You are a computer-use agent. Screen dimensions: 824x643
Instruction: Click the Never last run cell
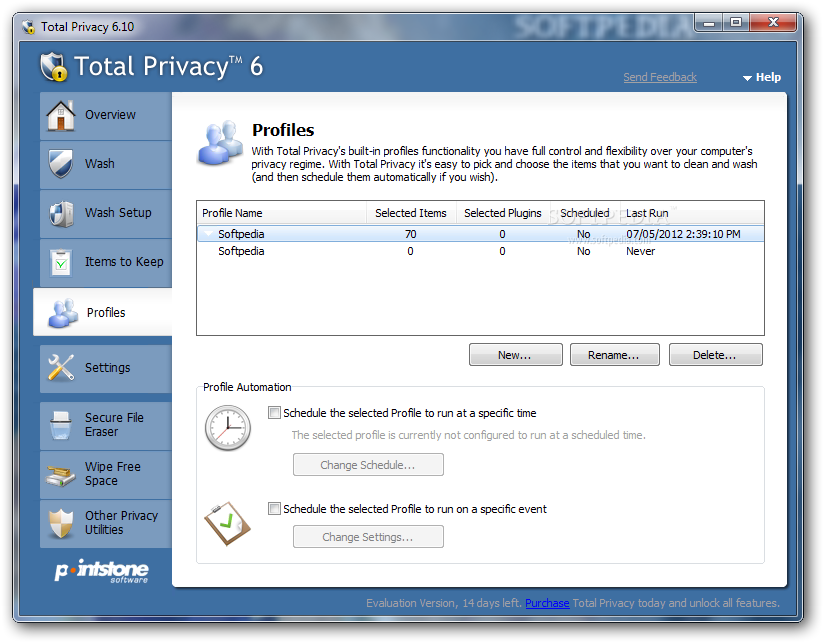point(641,251)
